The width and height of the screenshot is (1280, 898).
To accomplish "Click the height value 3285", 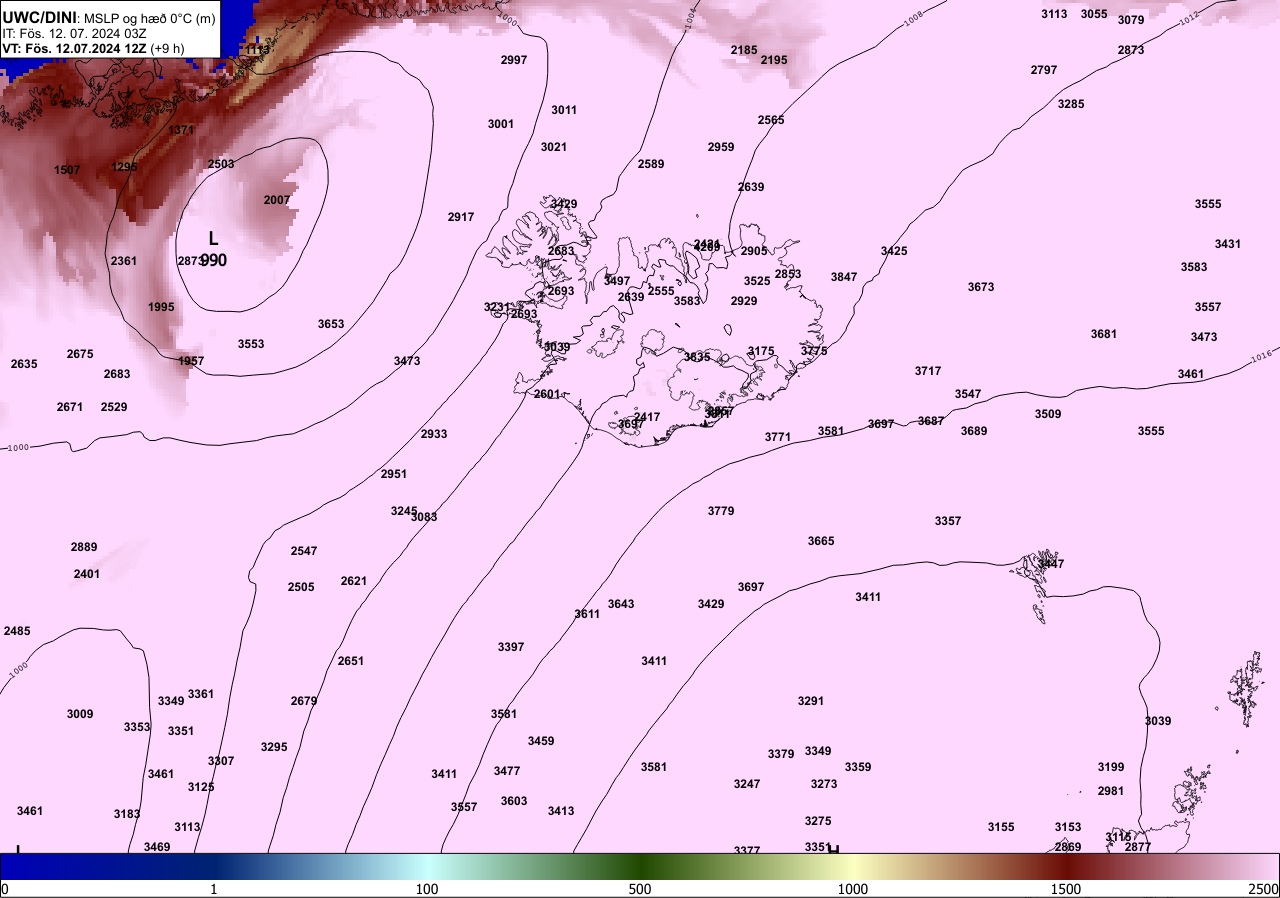I will coord(1071,104).
